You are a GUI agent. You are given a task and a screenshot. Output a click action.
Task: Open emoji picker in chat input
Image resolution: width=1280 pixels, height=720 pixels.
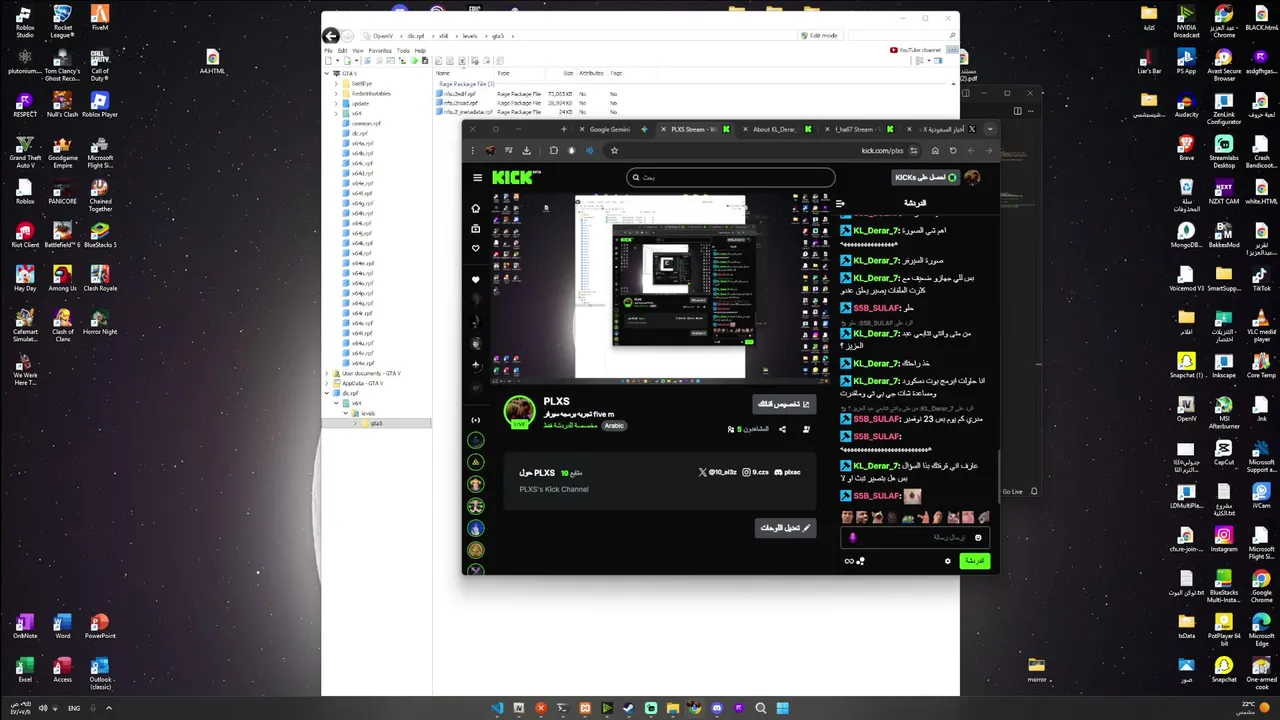978,538
